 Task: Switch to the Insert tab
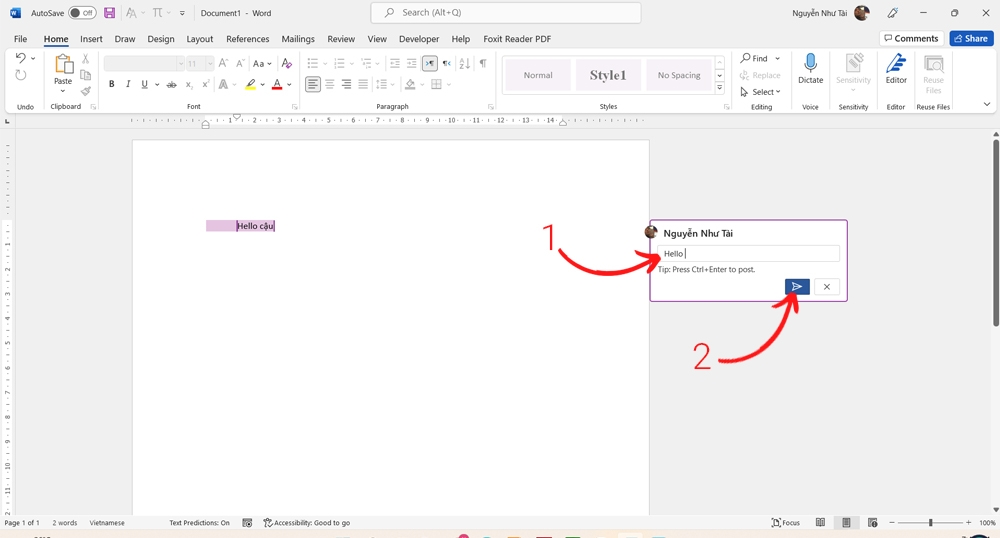(91, 39)
